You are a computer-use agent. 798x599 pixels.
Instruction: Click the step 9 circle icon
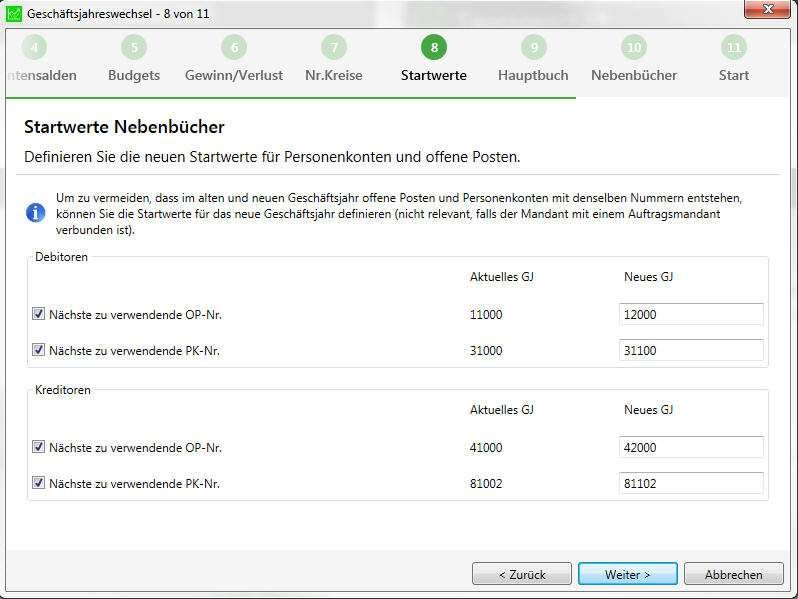pyautogui.click(x=534, y=47)
